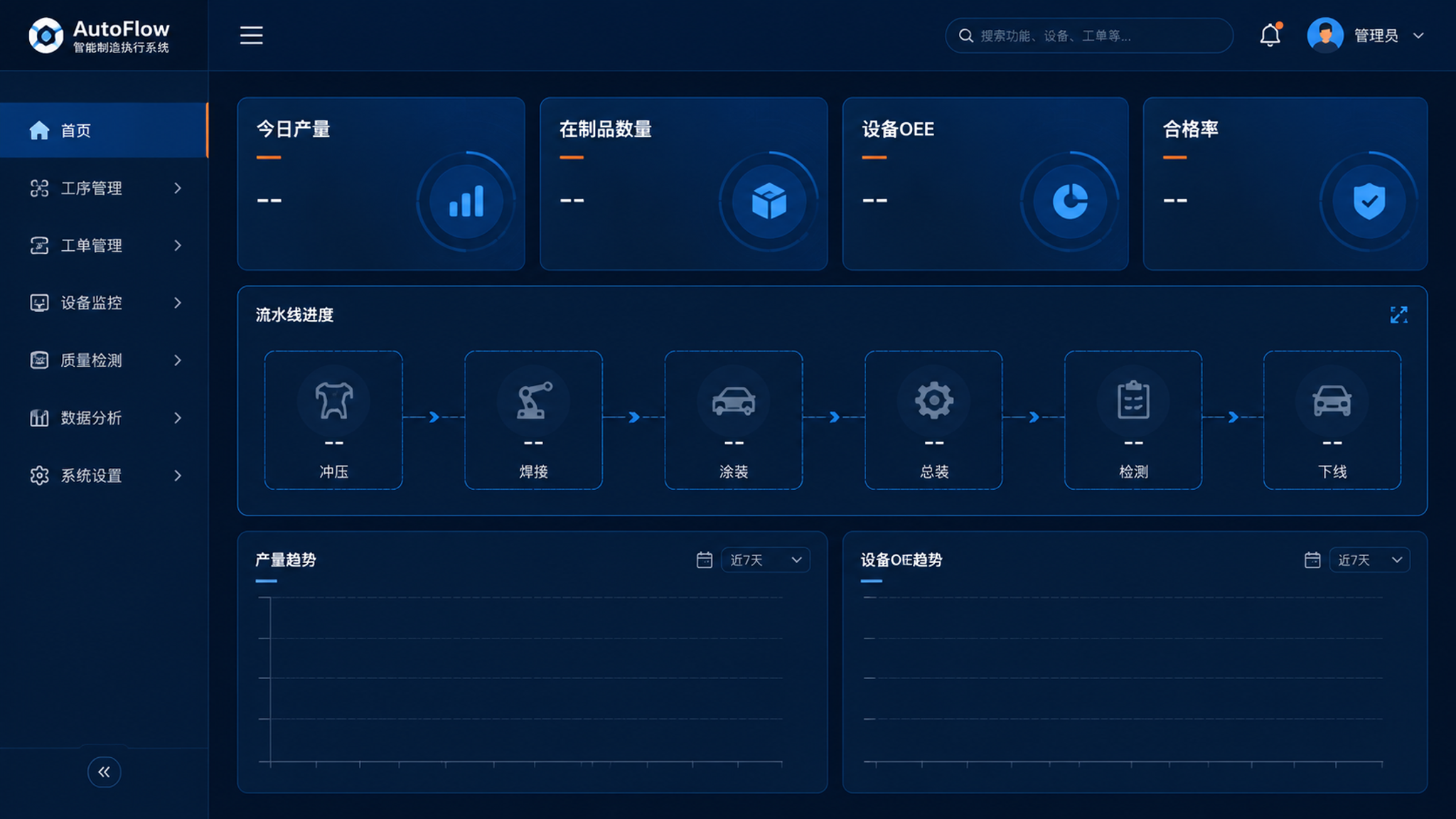Open 近7天 dropdown in 设备OEE趋势

coord(1369,560)
